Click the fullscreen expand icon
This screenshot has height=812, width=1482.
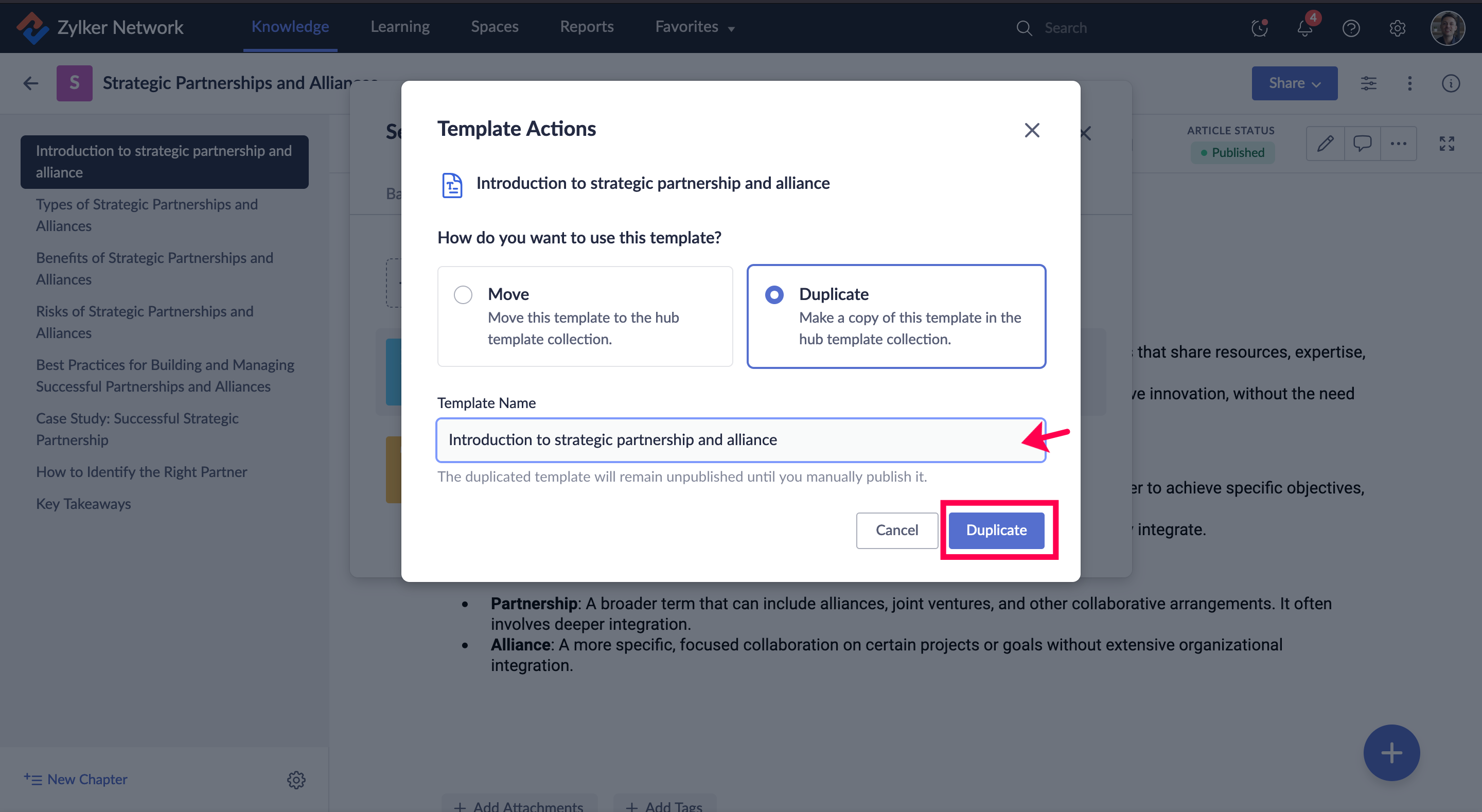tap(1446, 143)
